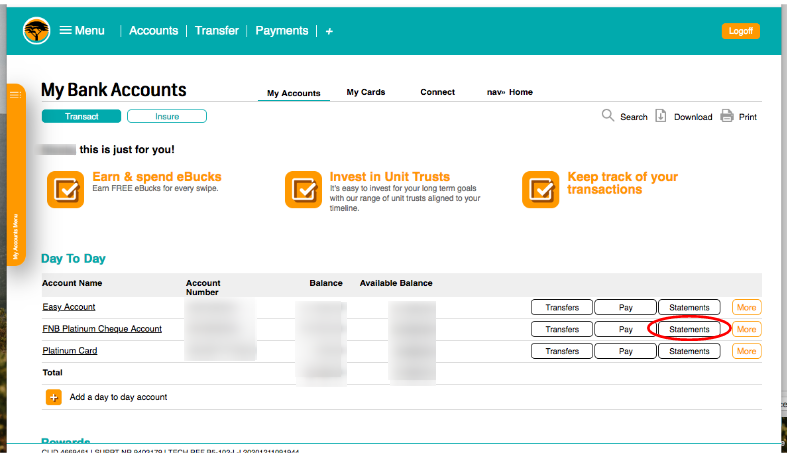Image resolution: width=787 pixels, height=454 pixels.
Task: Open the hamburger Menu icon
Action: point(66,31)
